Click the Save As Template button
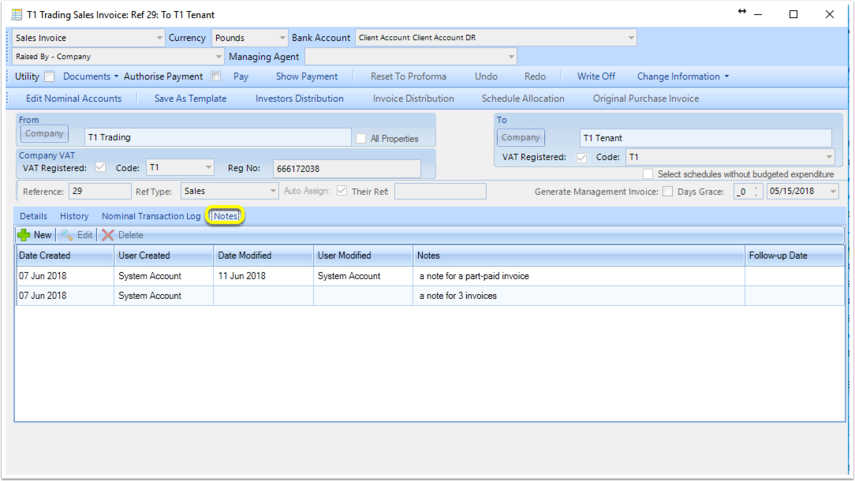Image resolution: width=855 pixels, height=481 pixels. tap(190, 99)
